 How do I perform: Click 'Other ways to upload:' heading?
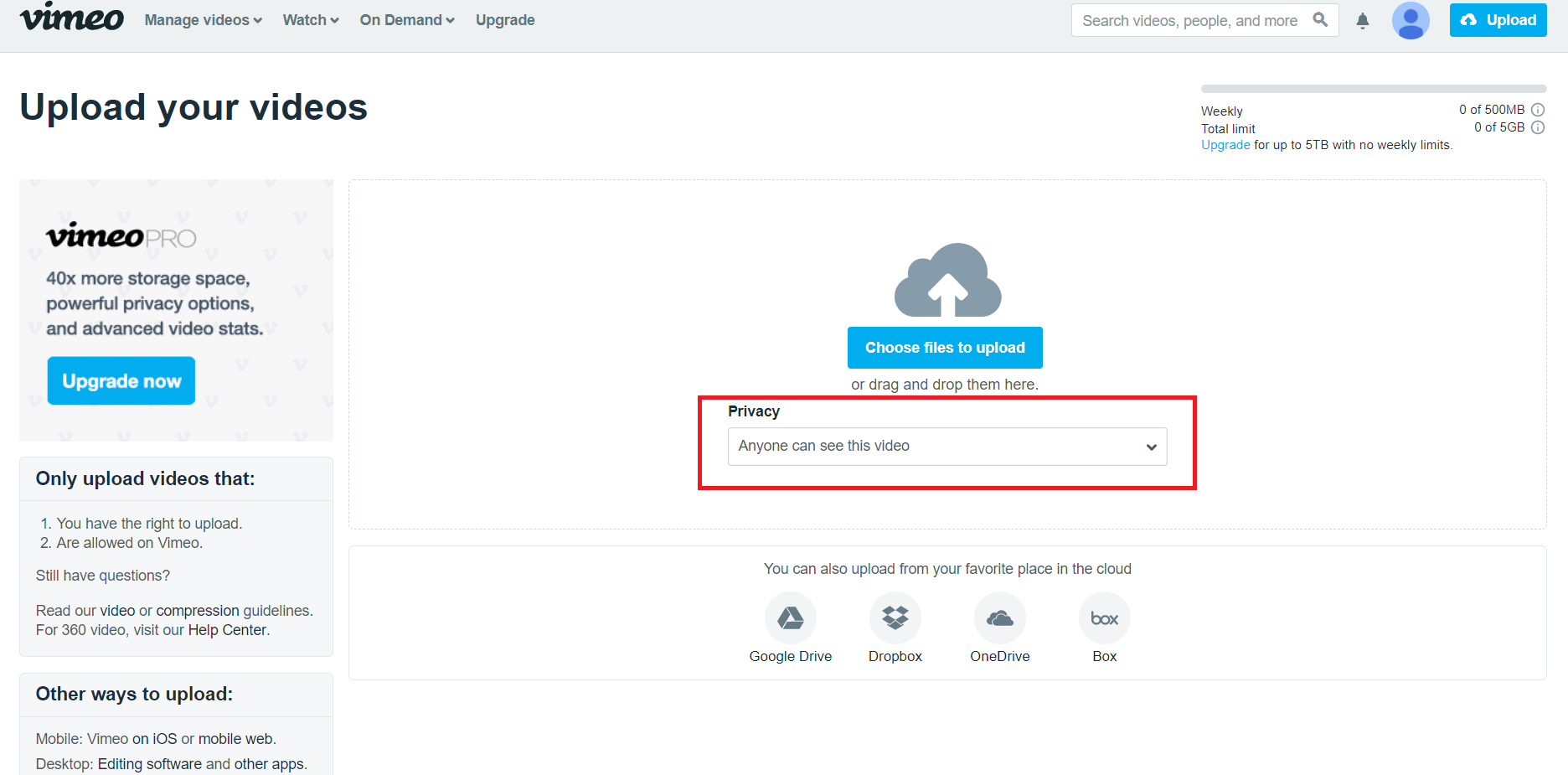click(x=134, y=694)
